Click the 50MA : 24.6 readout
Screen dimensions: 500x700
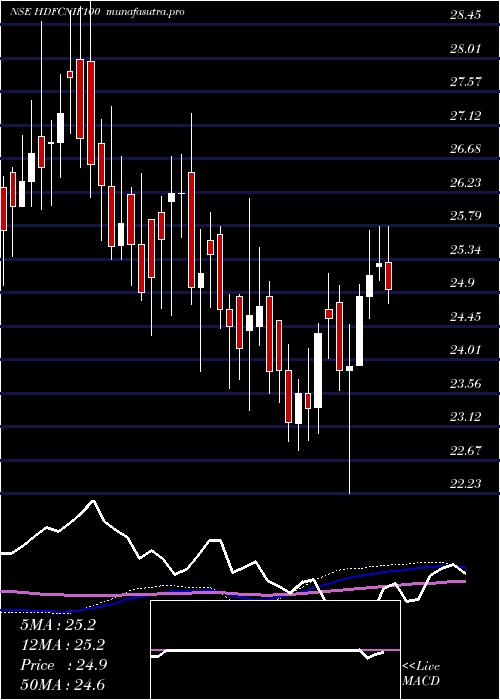[62, 684]
